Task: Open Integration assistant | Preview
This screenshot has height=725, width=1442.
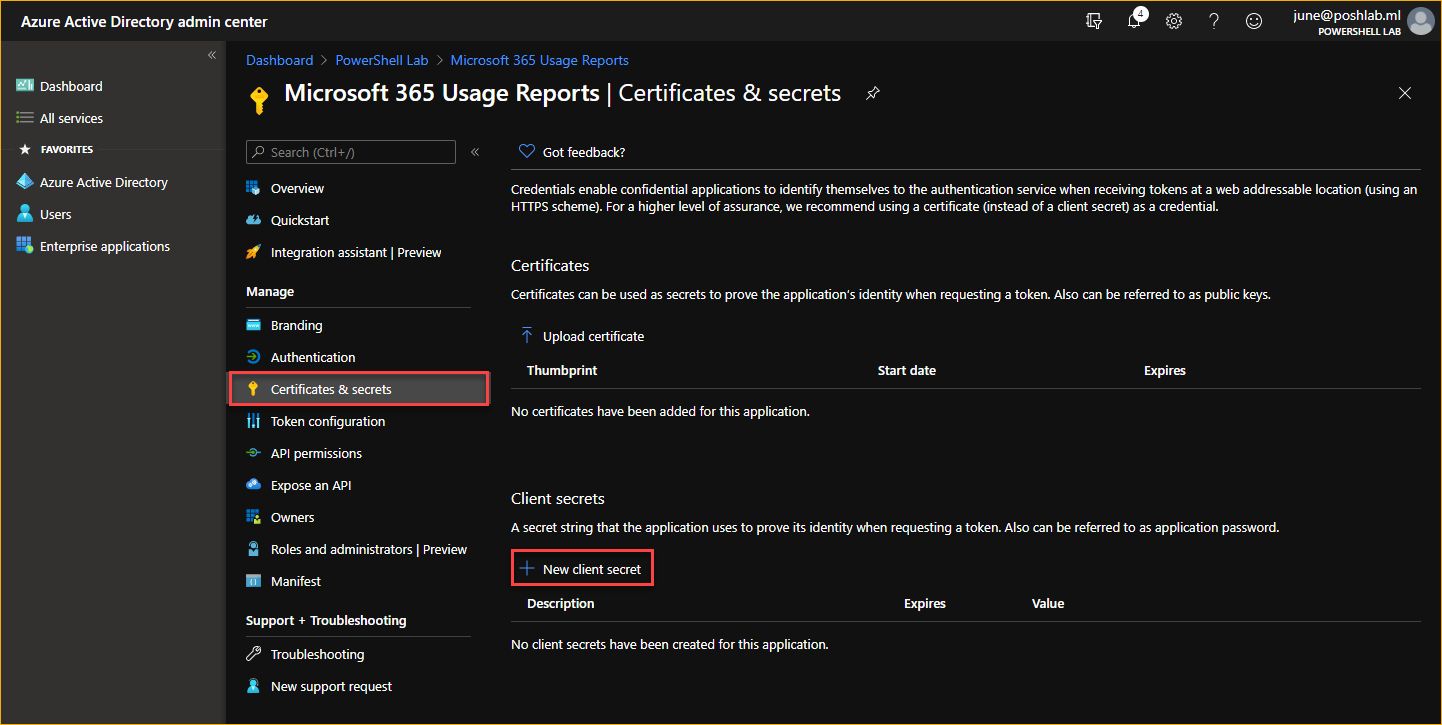Action: coord(356,252)
